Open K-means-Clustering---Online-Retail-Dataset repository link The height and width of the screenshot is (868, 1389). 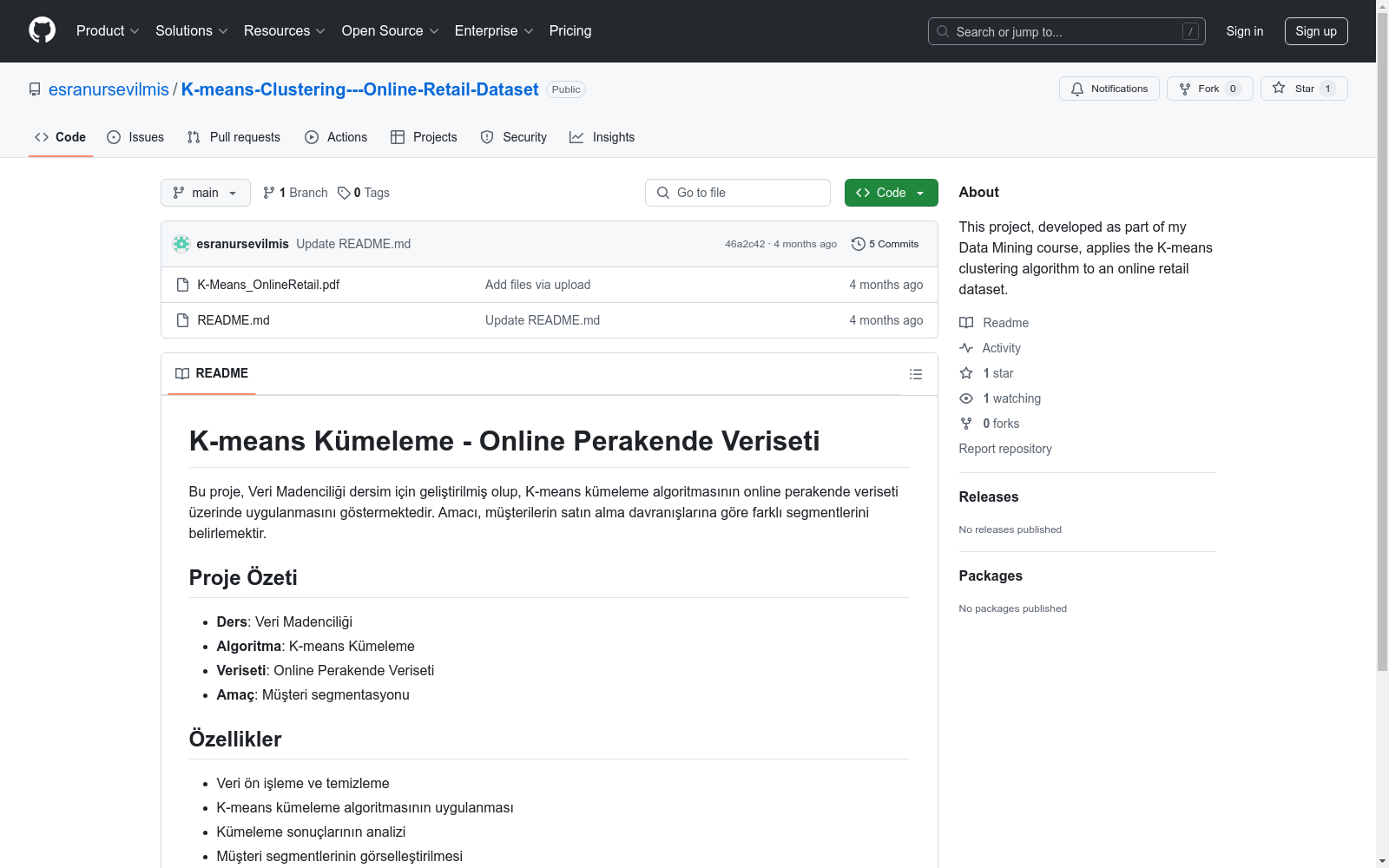(x=360, y=89)
